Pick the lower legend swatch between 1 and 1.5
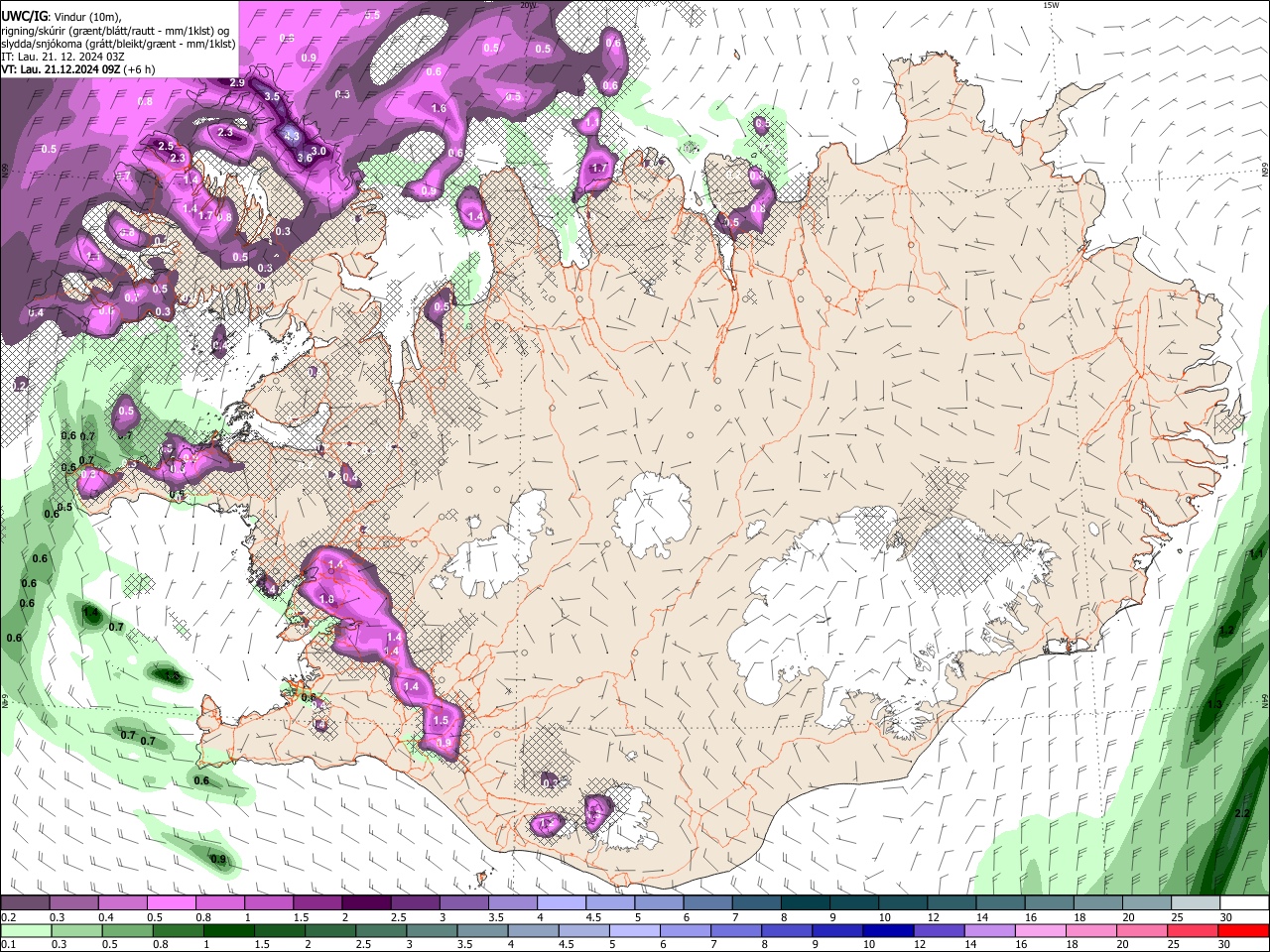Viewport: 1270px width, 952px height. 228,931
